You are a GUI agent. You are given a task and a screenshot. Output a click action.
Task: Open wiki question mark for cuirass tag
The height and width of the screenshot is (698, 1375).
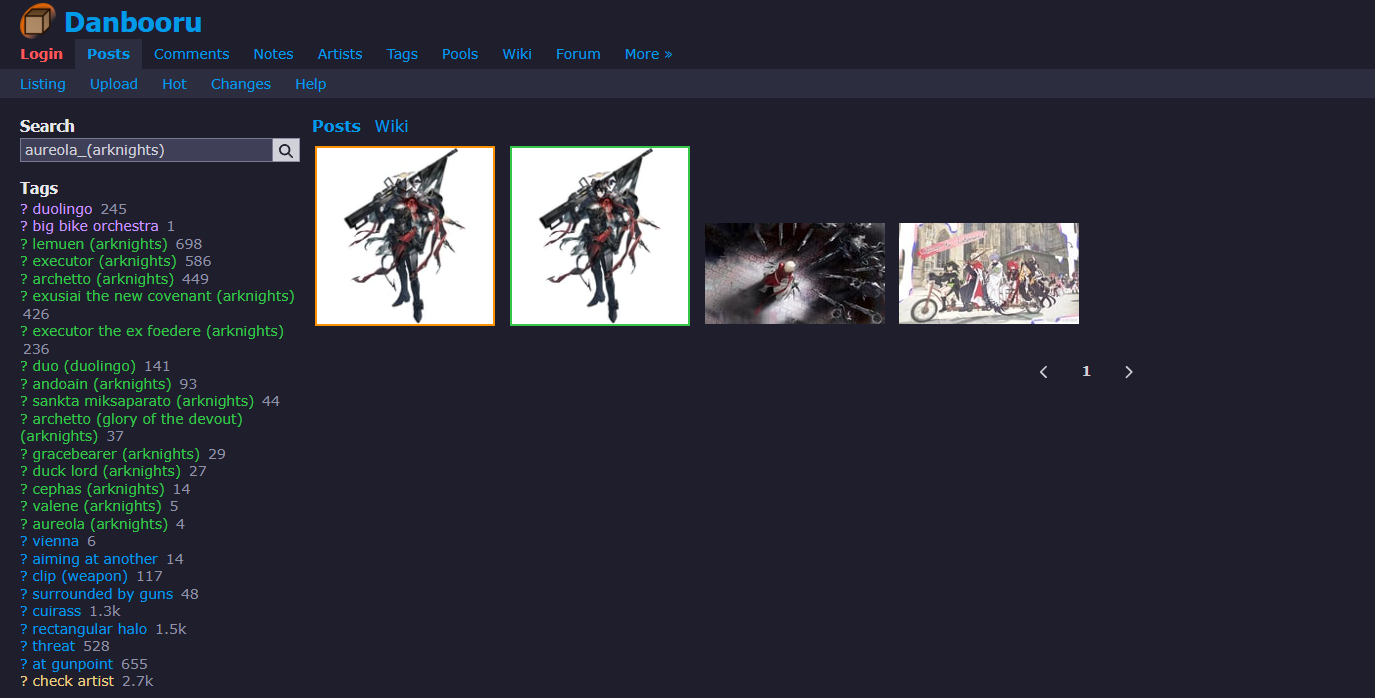(24, 611)
